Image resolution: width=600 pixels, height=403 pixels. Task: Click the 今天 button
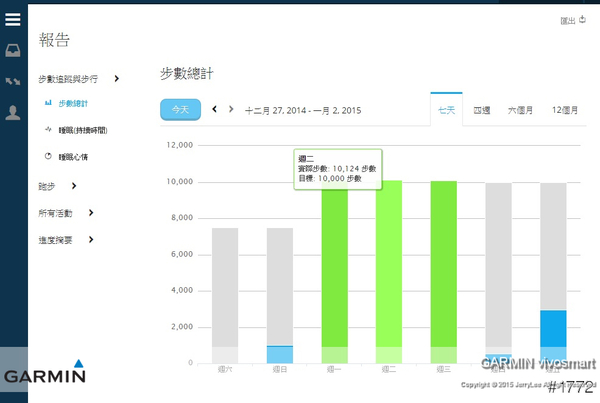click(x=180, y=110)
